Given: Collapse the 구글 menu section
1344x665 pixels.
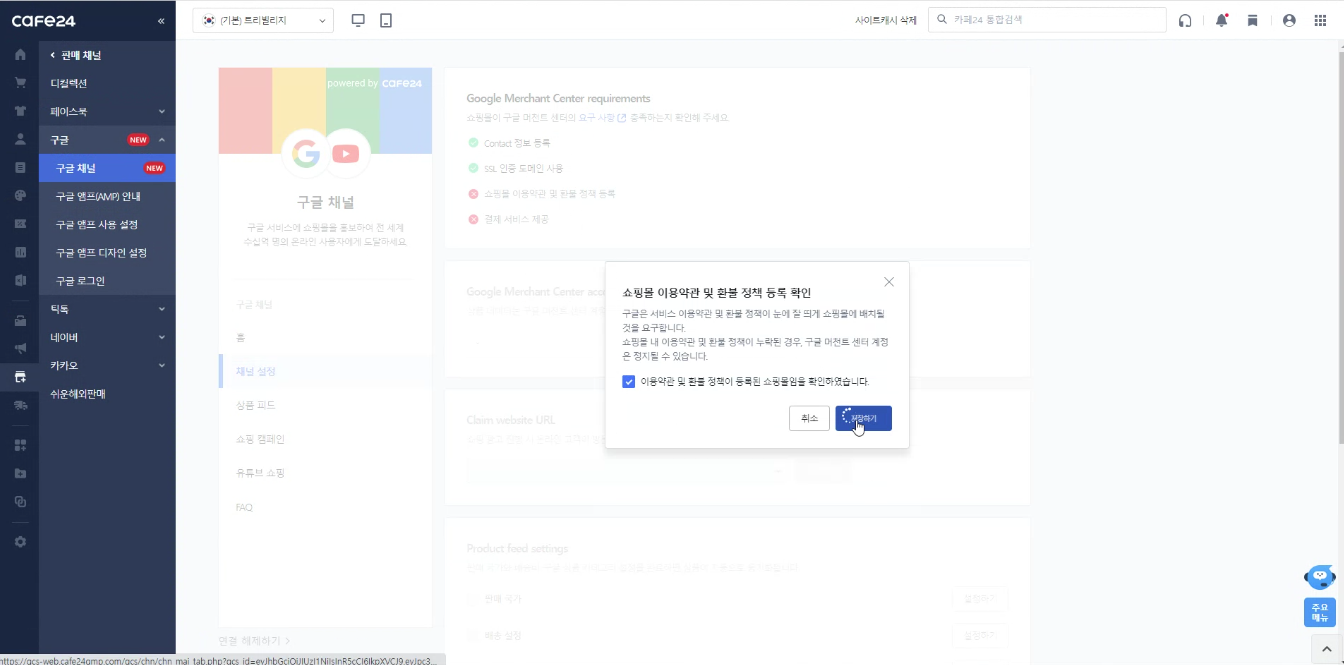Looking at the screenshot, I should (107, 140).
